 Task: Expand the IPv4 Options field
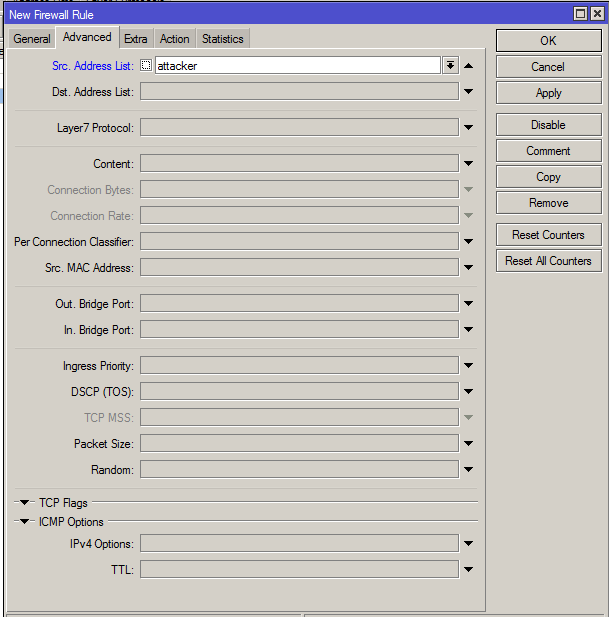point(468,543)
